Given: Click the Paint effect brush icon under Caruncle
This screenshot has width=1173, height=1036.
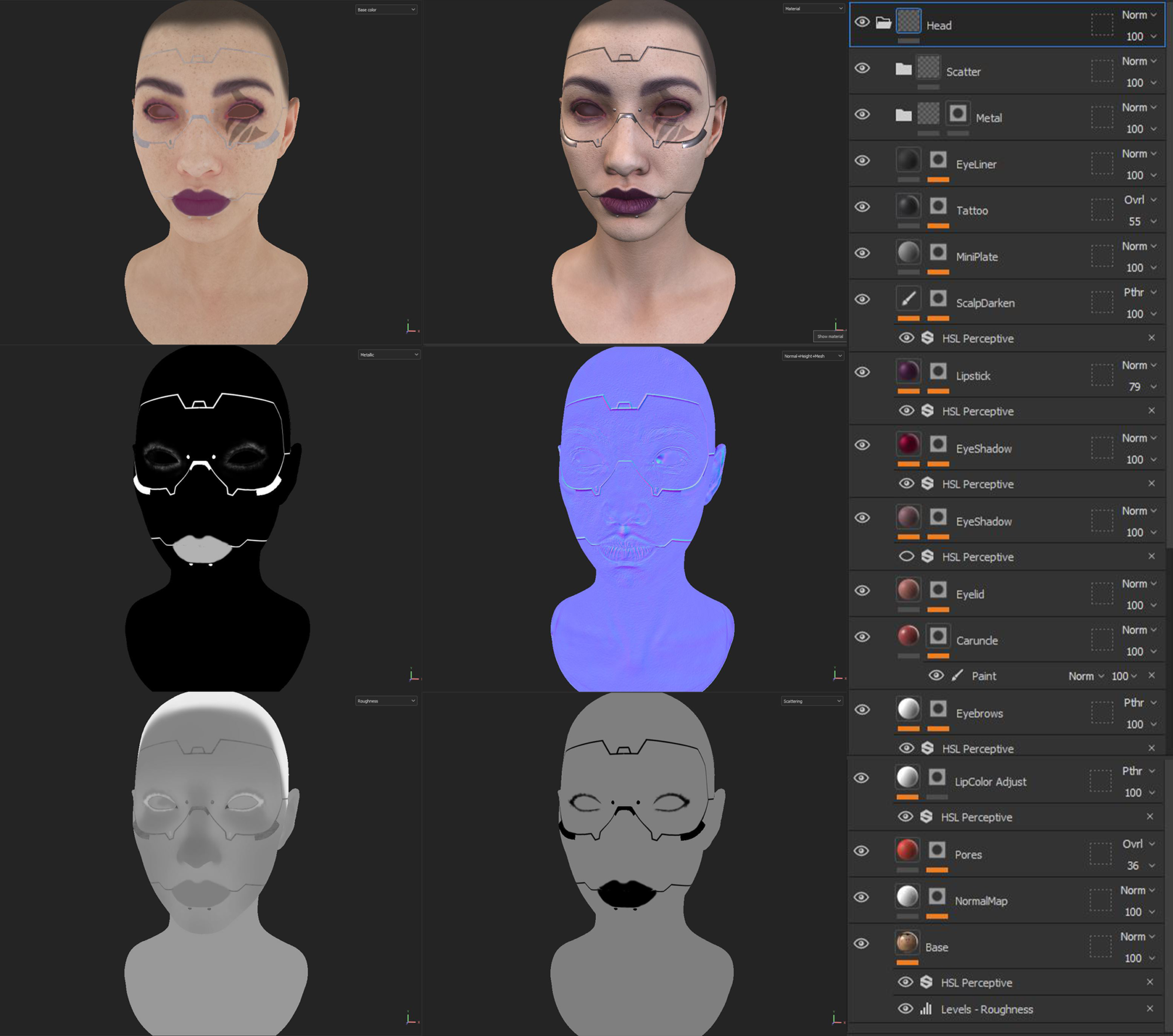Looking at the screenshot, I should (957, 675).
